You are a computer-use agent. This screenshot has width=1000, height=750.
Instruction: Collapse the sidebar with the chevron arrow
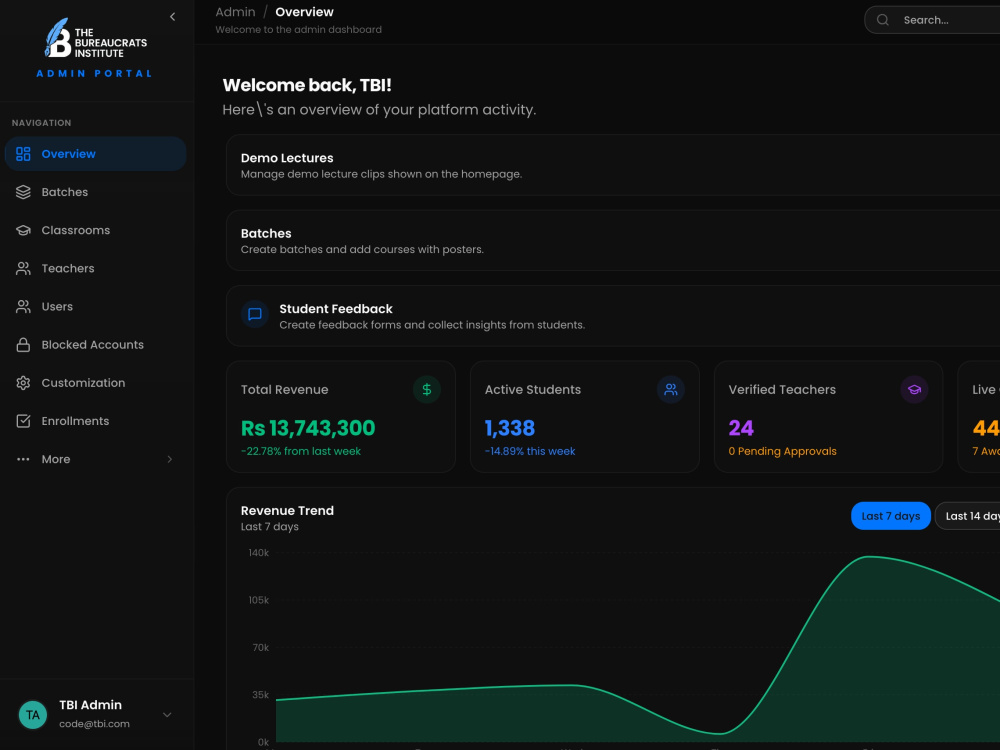[172, 17]
